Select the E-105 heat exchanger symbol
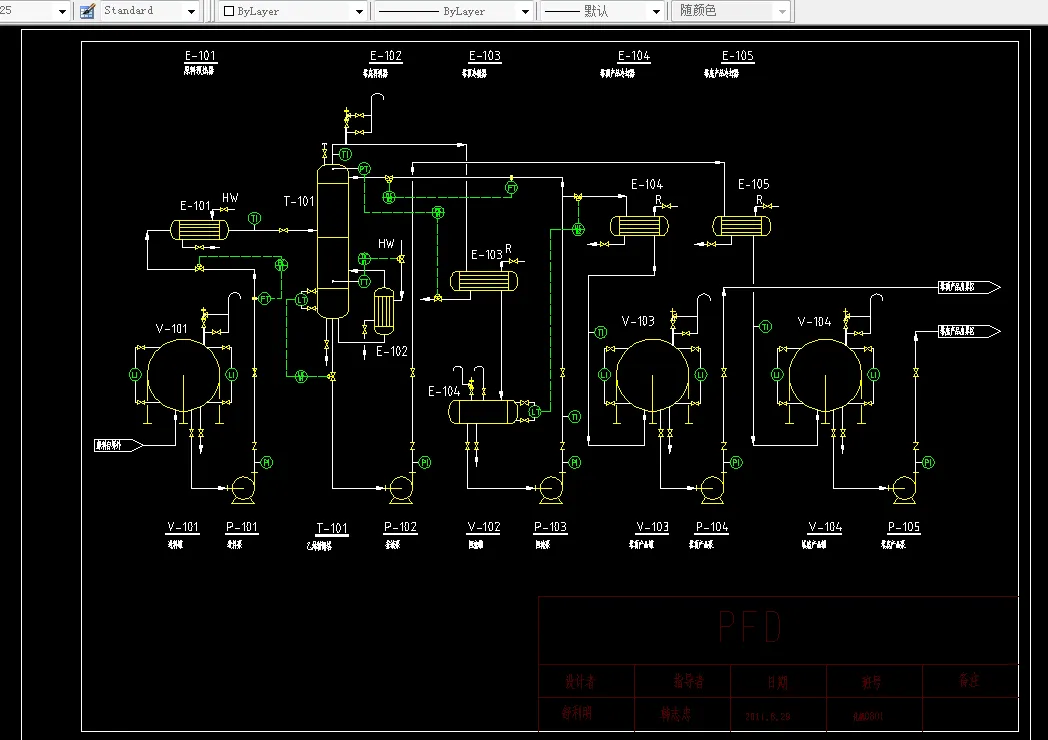The height and width of the screenshot is (740, 1048). [x=741, y=226]
